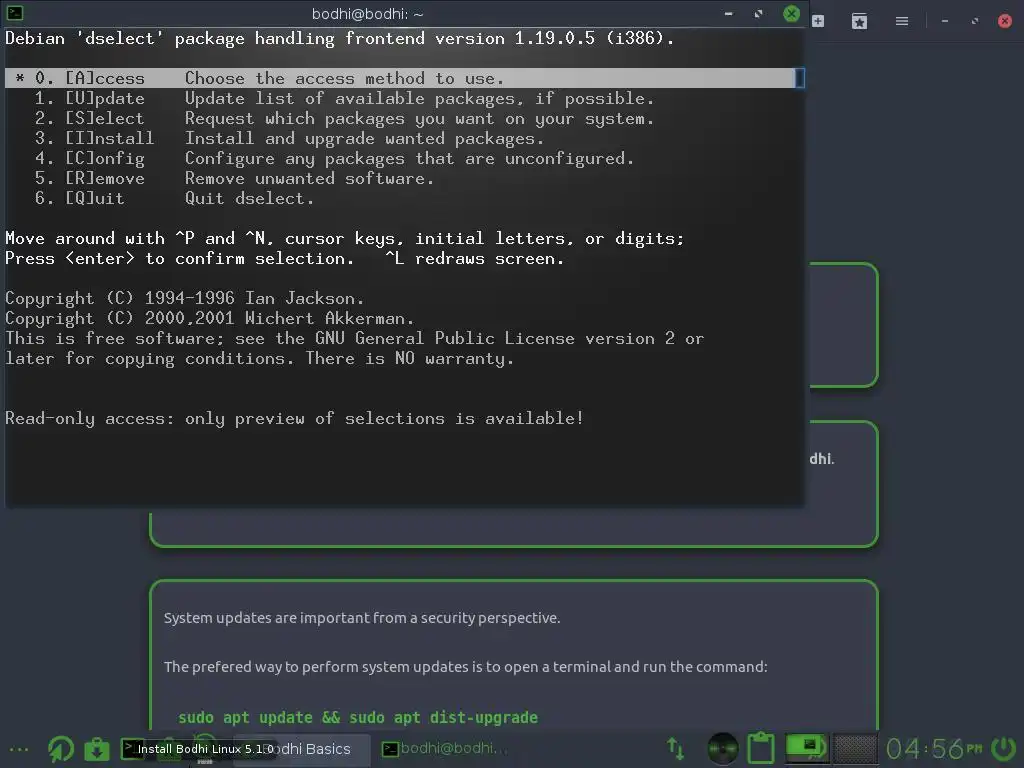Open a new tab in the browser window
This screenshot has width=1024, height=768.
click(818, 22)
